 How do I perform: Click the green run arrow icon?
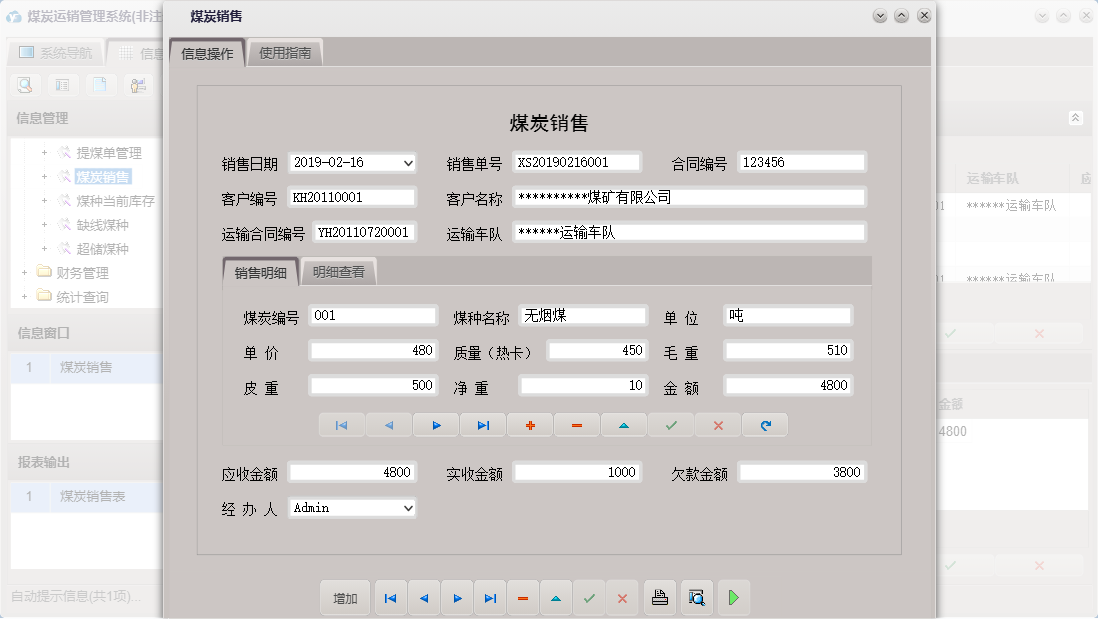coord(734,597)
